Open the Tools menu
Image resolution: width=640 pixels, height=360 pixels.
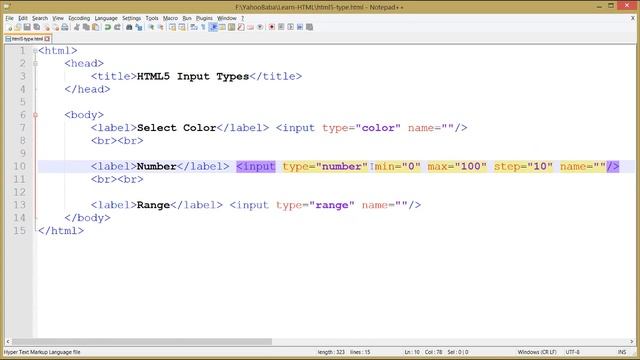point(152,18)
